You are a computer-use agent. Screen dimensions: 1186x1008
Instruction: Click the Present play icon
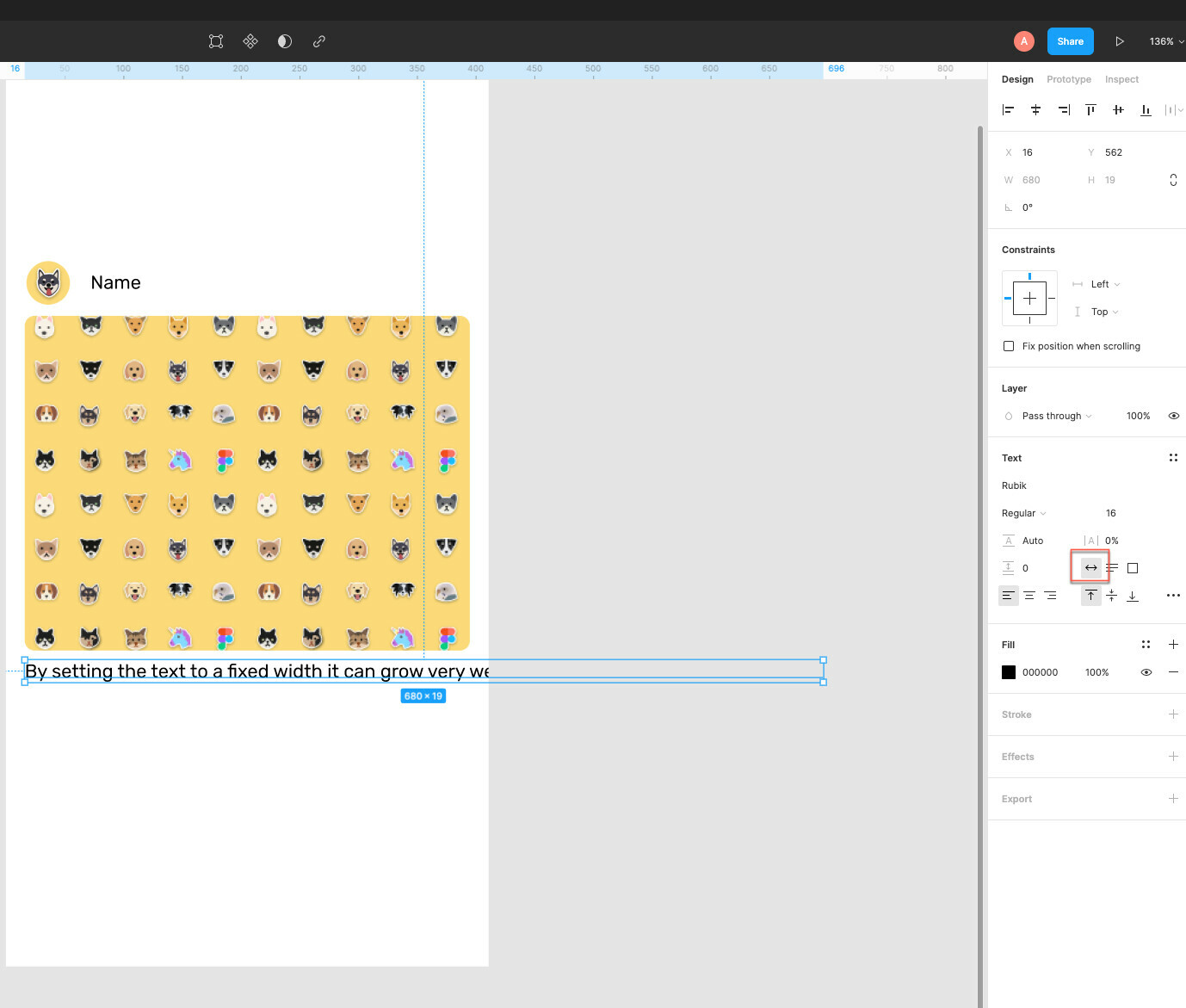click(x=1120, y=41)
